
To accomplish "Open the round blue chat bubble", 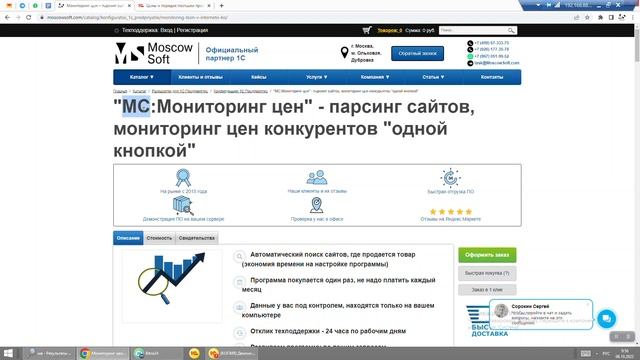I will click(607, 319).
